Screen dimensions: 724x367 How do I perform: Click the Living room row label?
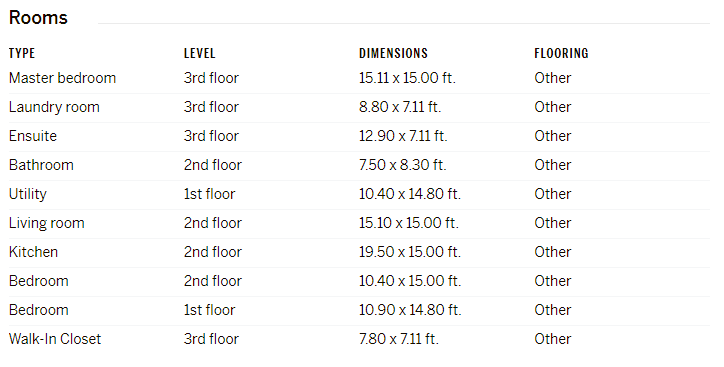tap(47, 223)
